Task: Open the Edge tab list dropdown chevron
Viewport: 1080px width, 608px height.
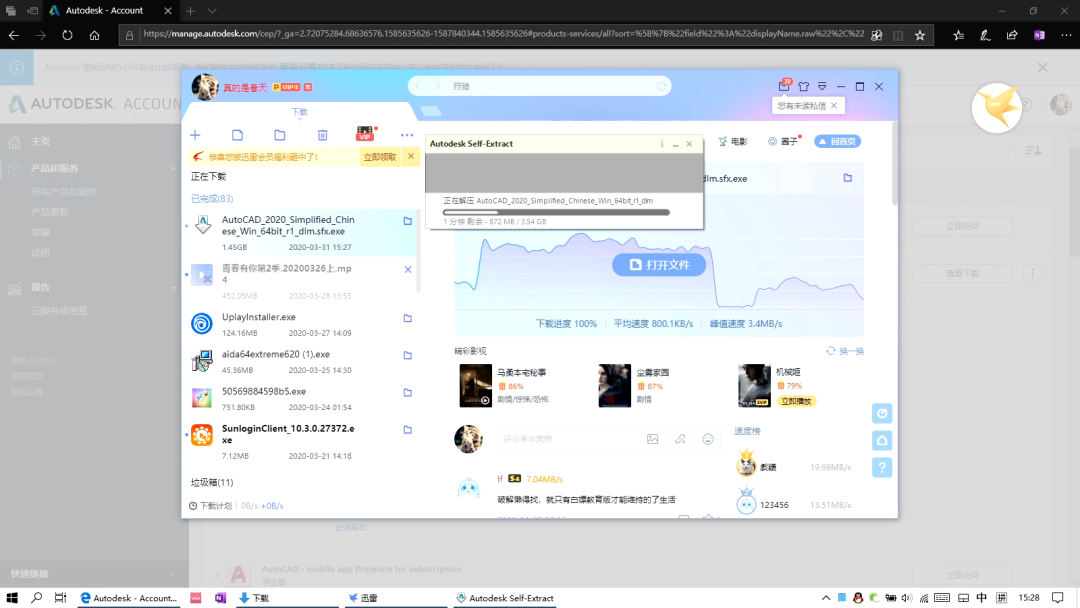Action: [212, 10]
